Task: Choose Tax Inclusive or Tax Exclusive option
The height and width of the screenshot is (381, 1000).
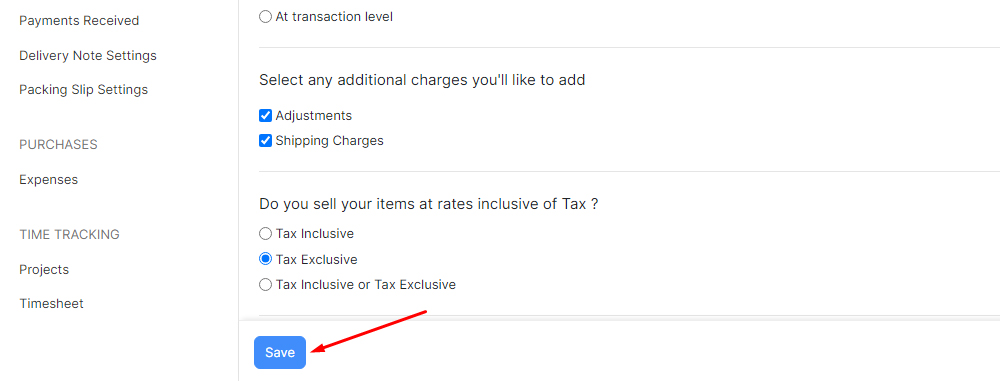Action: coord(265,285)
